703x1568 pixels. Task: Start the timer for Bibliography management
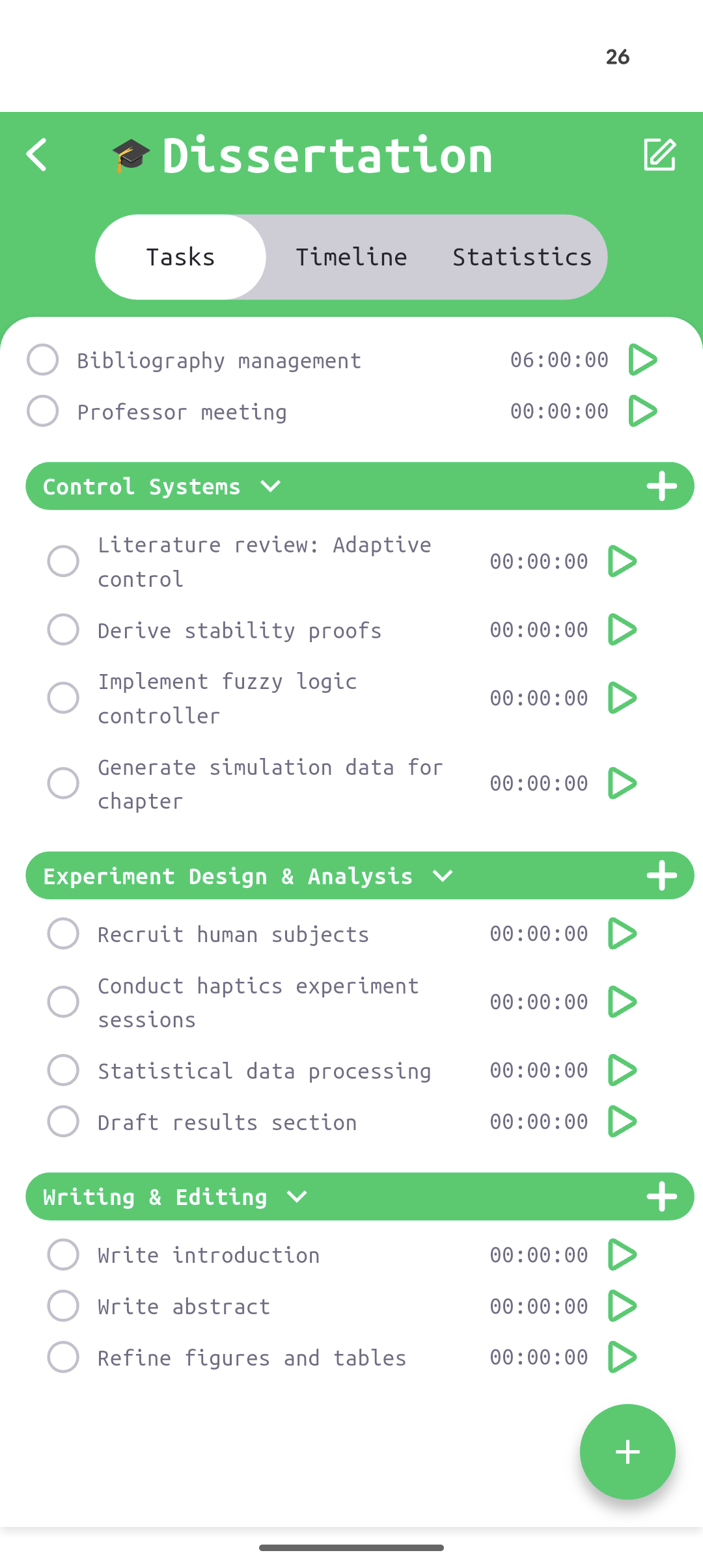coord(644,359)
